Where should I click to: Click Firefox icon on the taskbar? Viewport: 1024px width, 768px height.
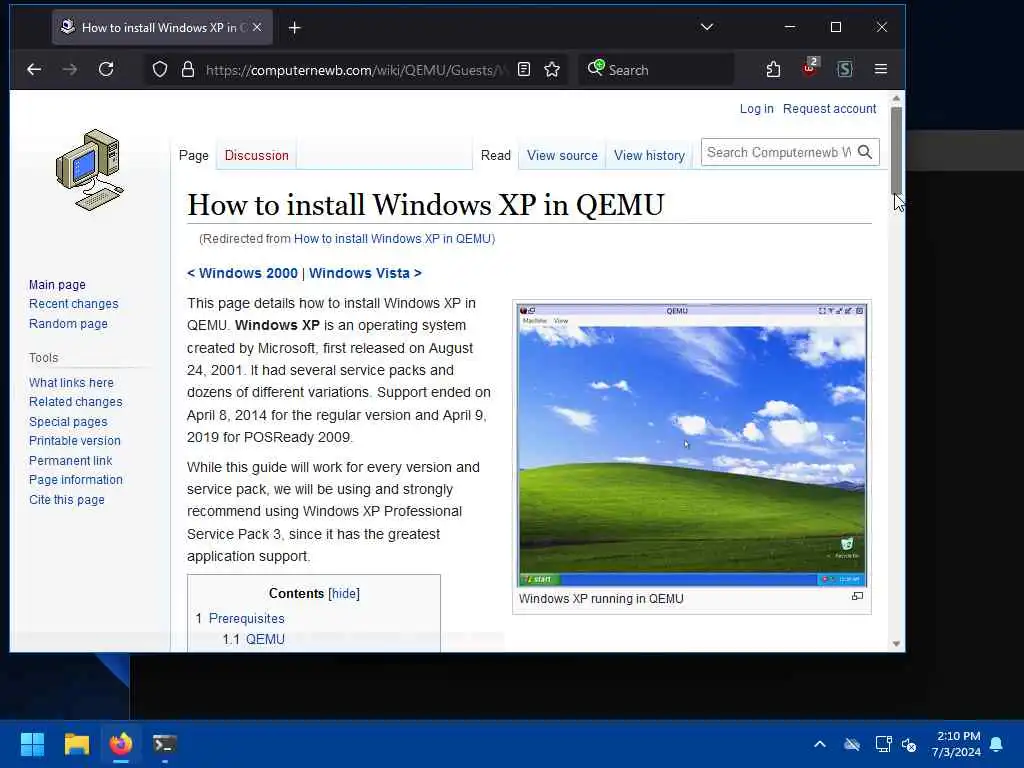point(121,744)
